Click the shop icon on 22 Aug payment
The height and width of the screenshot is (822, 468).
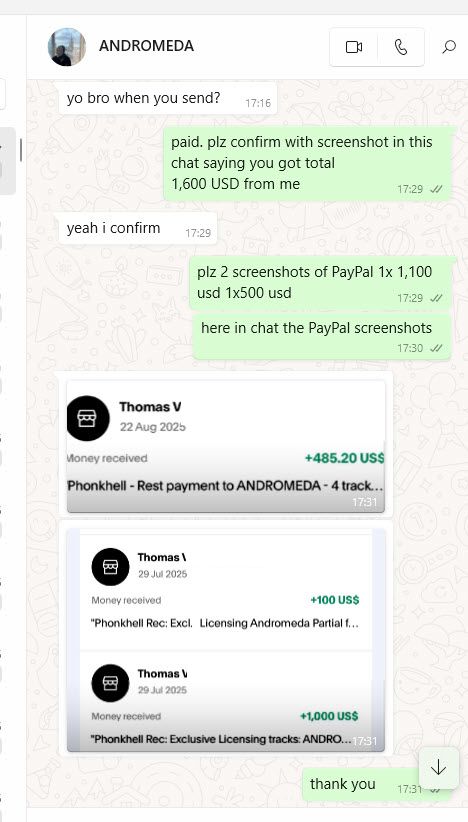[87, 418]
